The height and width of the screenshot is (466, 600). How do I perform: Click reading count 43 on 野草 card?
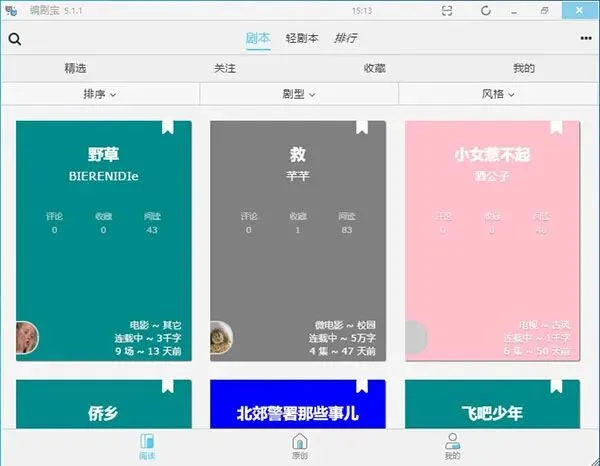coord(152,230)
